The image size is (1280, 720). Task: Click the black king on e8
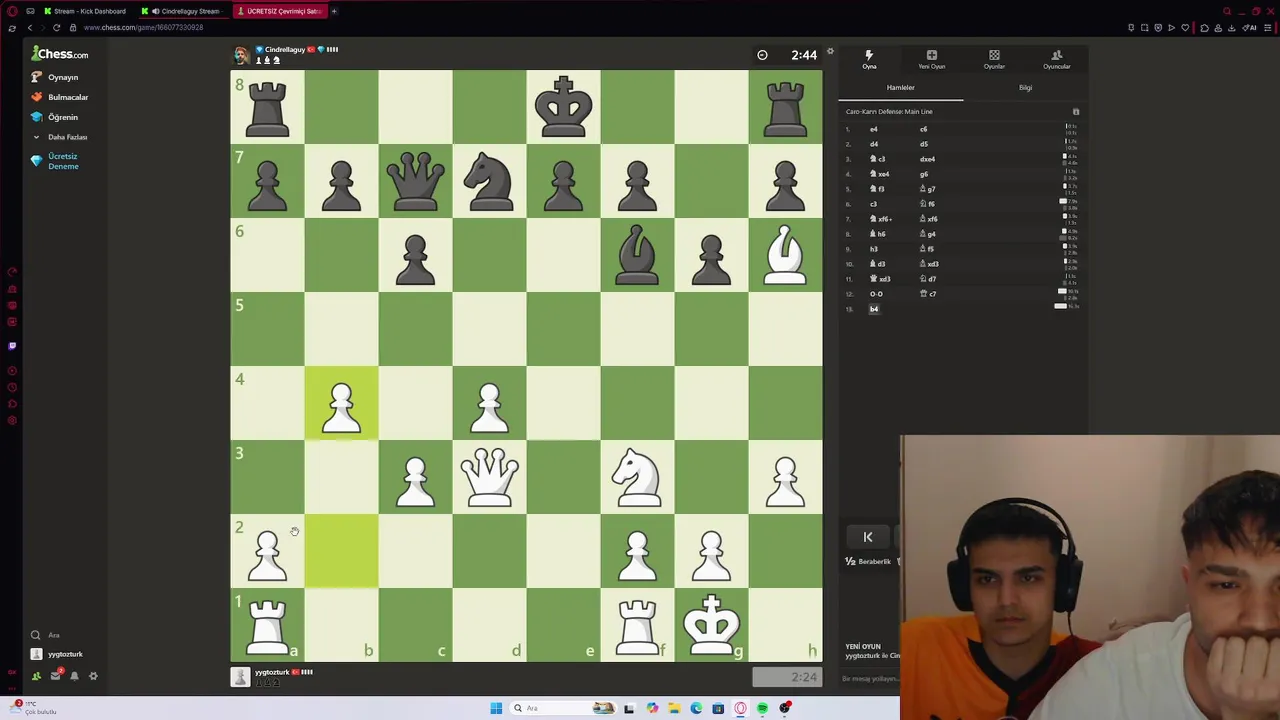[x=563, y=106]
